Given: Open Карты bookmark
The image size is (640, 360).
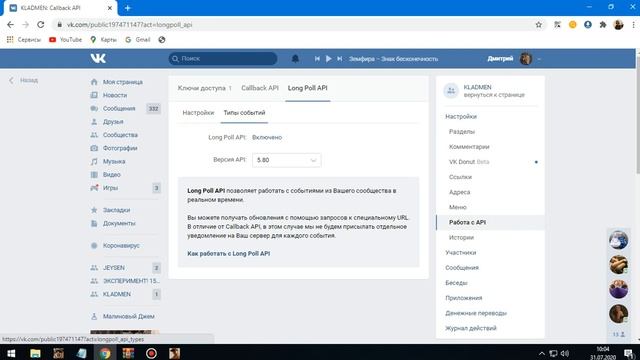Looking at the screenshot, I should [x=104, y=40].
